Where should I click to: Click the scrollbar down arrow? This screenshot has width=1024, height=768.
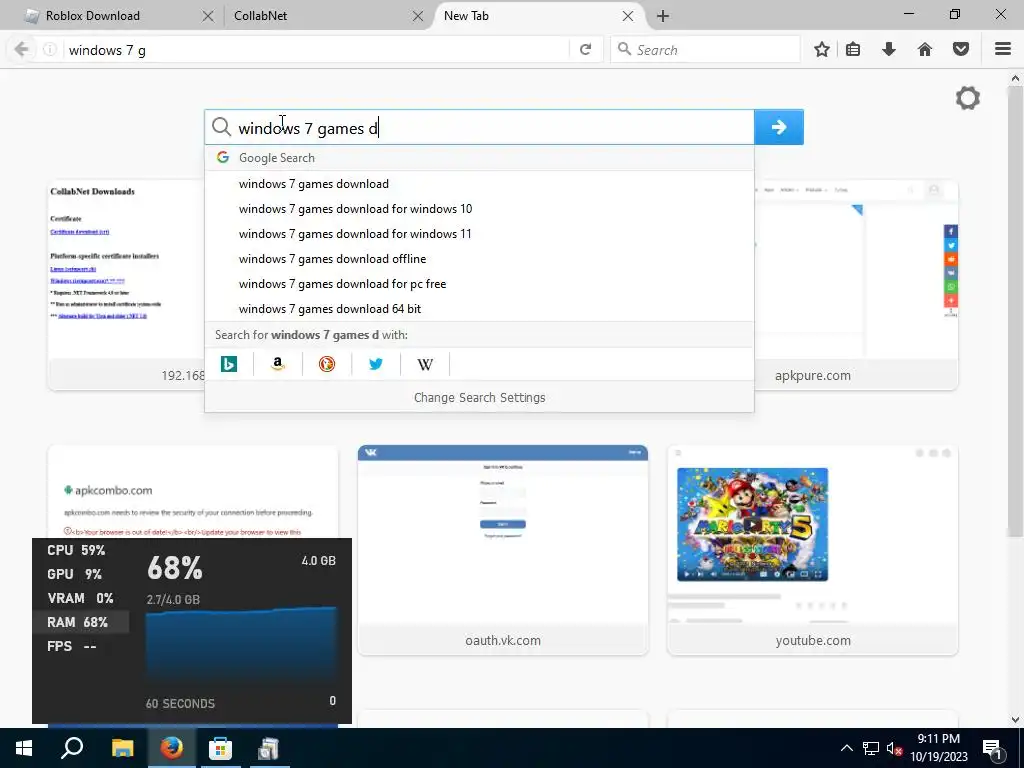1015,720
